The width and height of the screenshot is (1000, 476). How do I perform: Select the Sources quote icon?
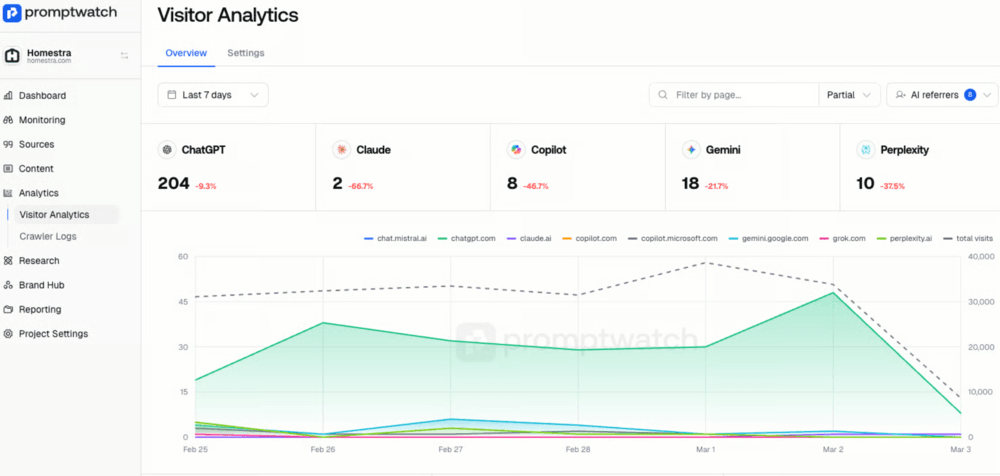8,144
